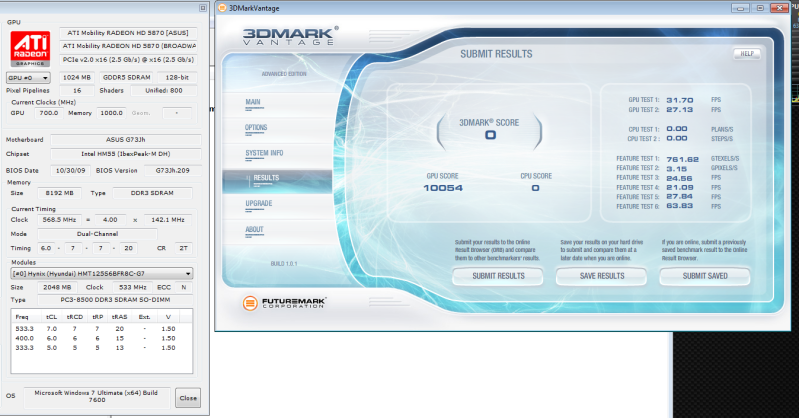
Task: Click the Futuremark Corporation orange logo
Action: click(250, 303)
